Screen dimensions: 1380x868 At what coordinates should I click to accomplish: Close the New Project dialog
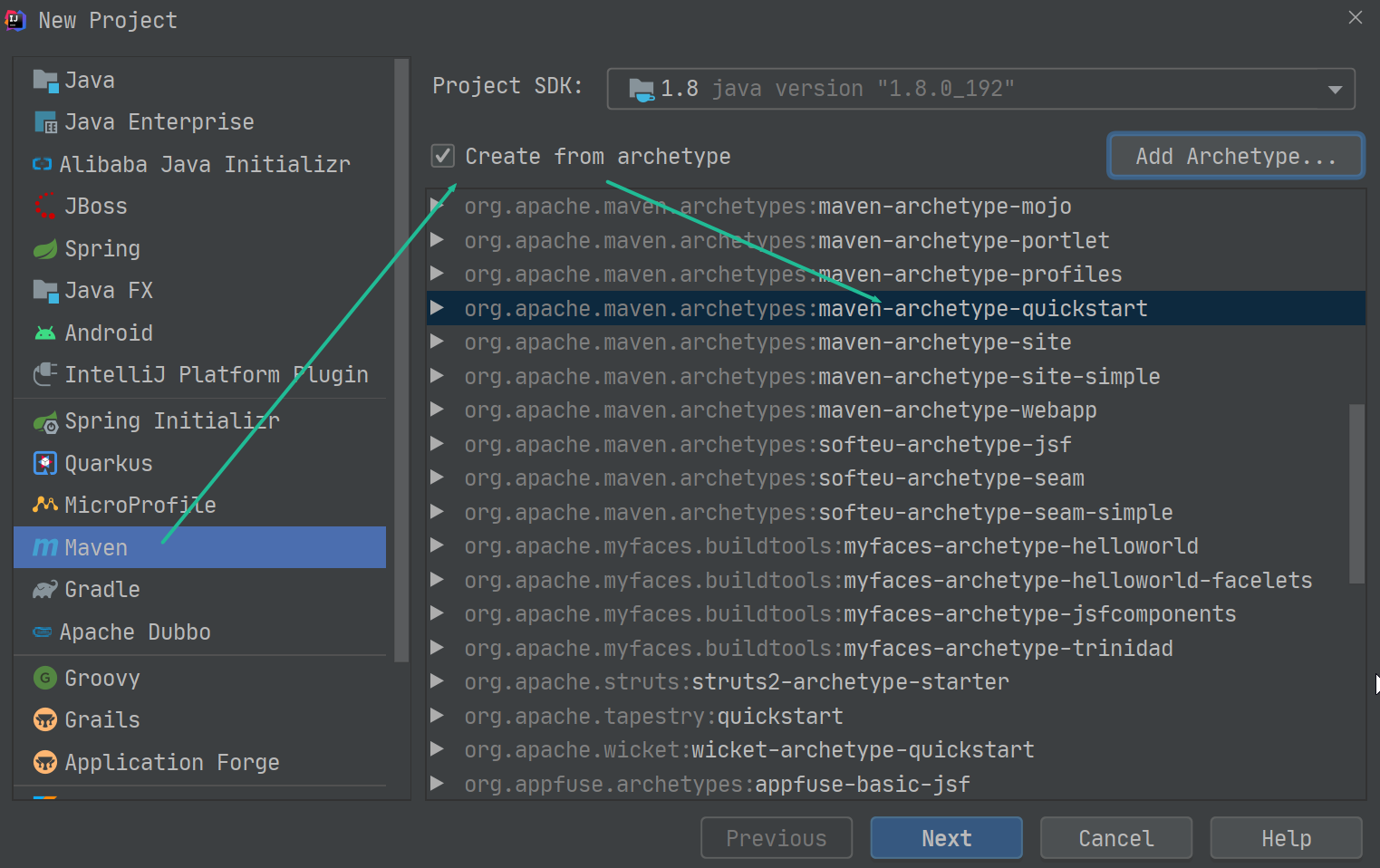click(1356, 17)
